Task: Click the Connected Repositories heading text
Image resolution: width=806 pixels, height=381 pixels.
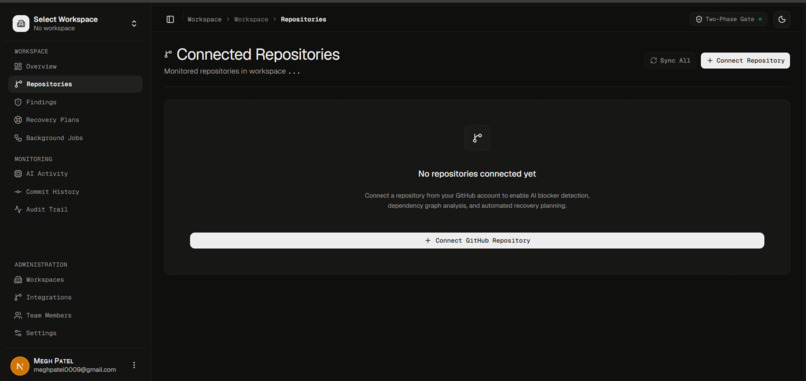Action: (x=258, y=55)
